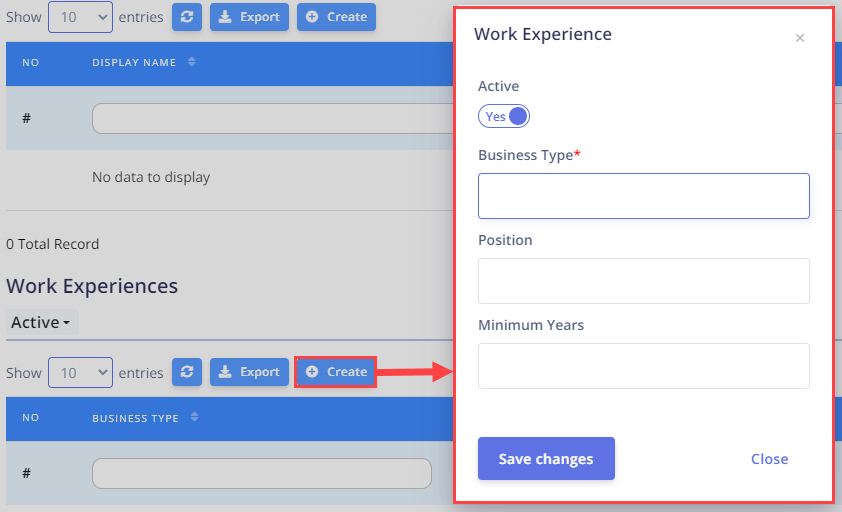The height and width of the screenshot is (512, 842).
Task: Click the Business Type column filter box
Action: pos(262,473)
